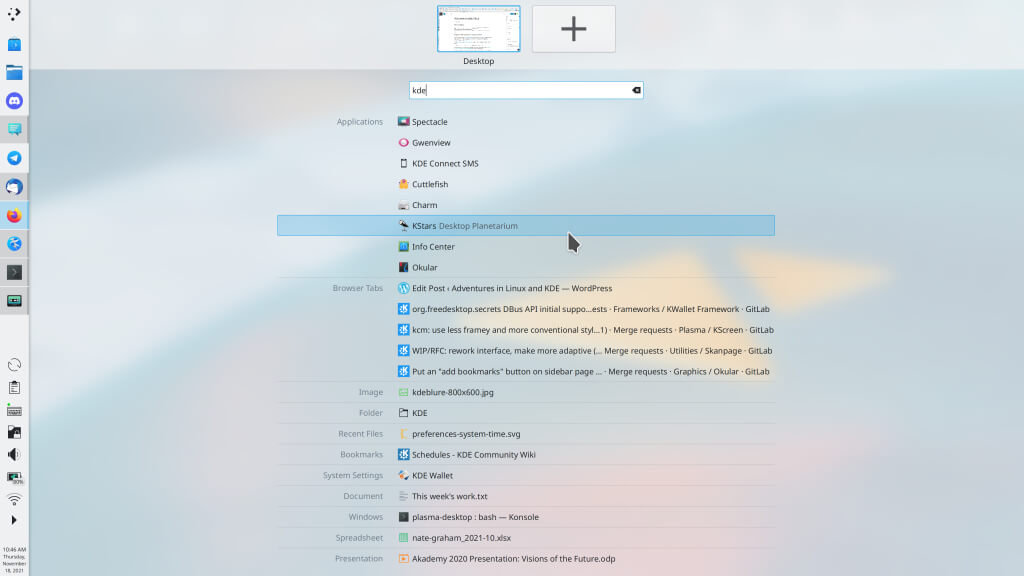This screenshot has height=576, width=1024.
Task: Open Spectacle from search results
Action: [430, 122]
